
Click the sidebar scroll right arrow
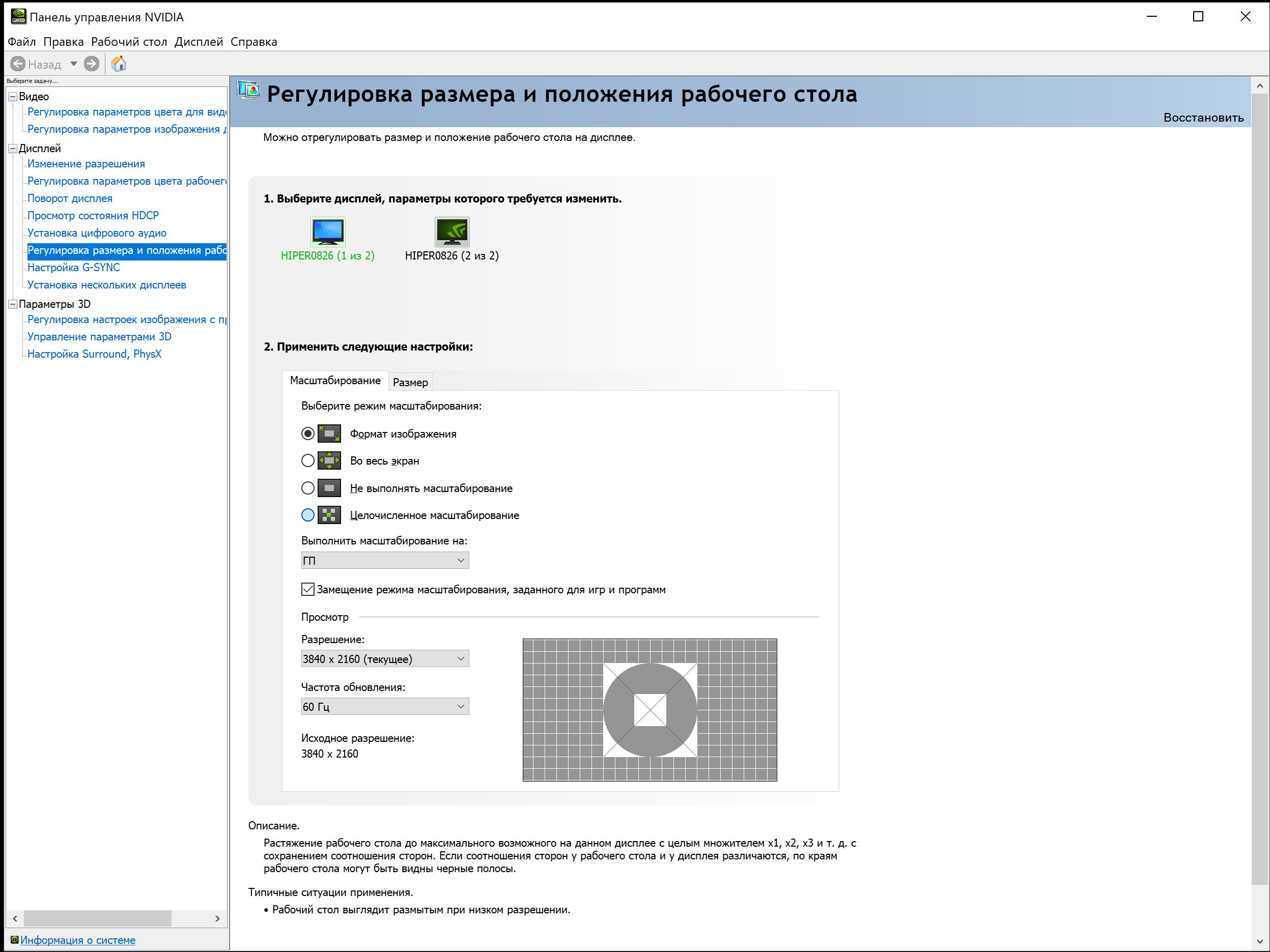[217, 918]
